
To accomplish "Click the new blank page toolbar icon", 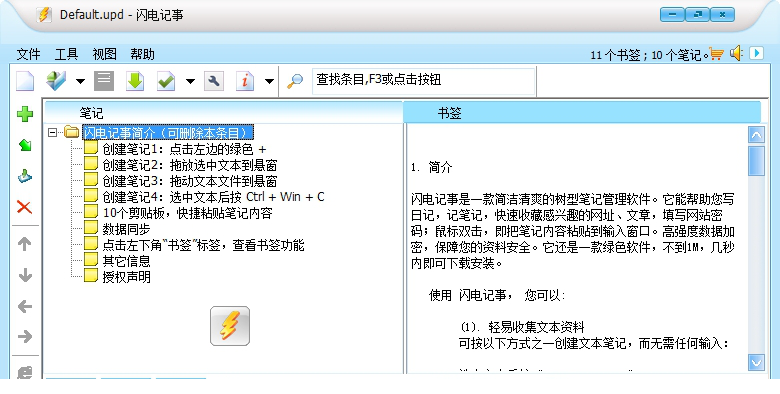I will click(25, 81).
